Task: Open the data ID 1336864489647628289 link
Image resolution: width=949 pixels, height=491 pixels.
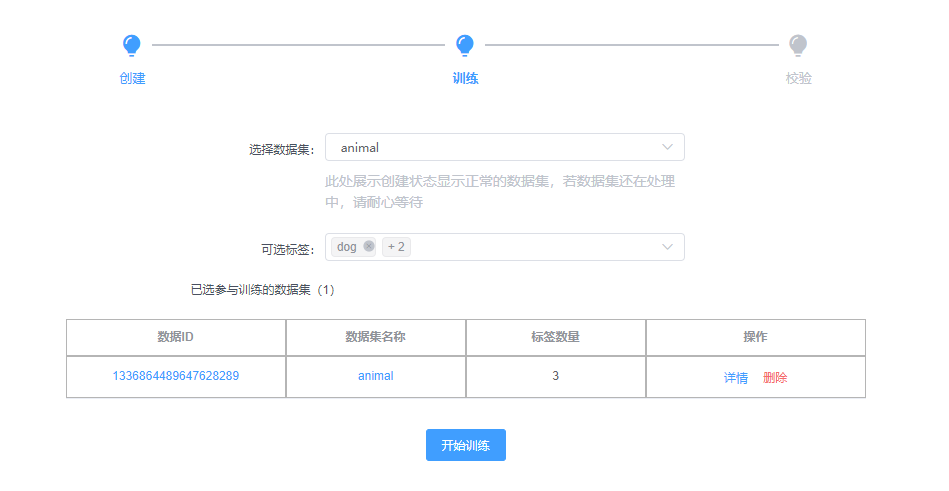Action: pos(176,376)
